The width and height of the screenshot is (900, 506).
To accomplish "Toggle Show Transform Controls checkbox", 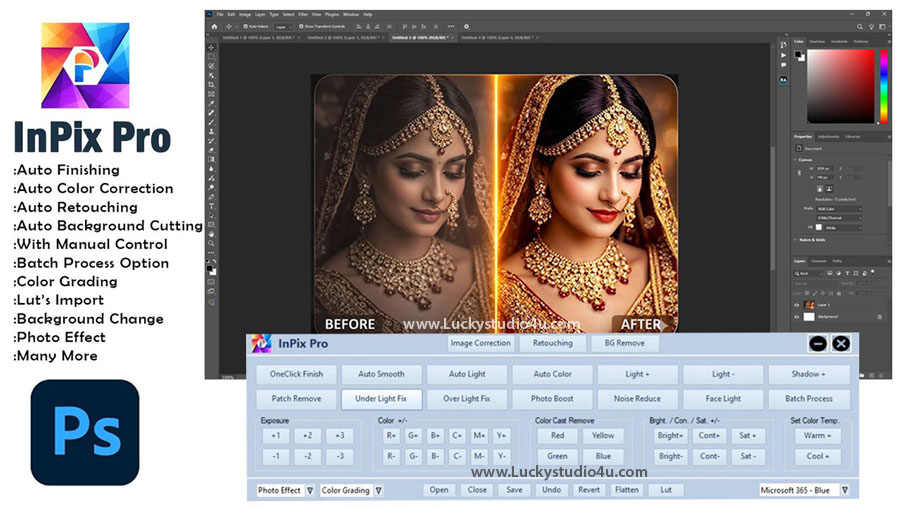I will click(x=301, y=26).
